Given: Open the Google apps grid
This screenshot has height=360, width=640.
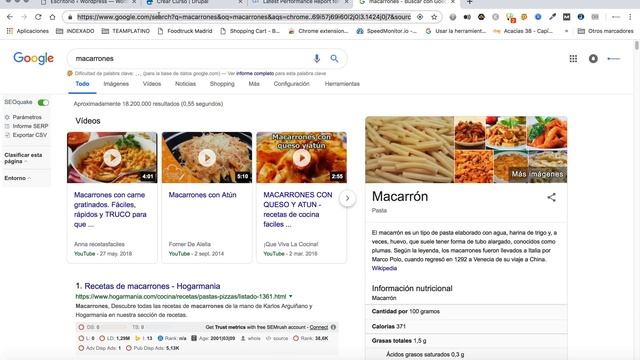Looking at the screenshot, I should coord(573,58).
